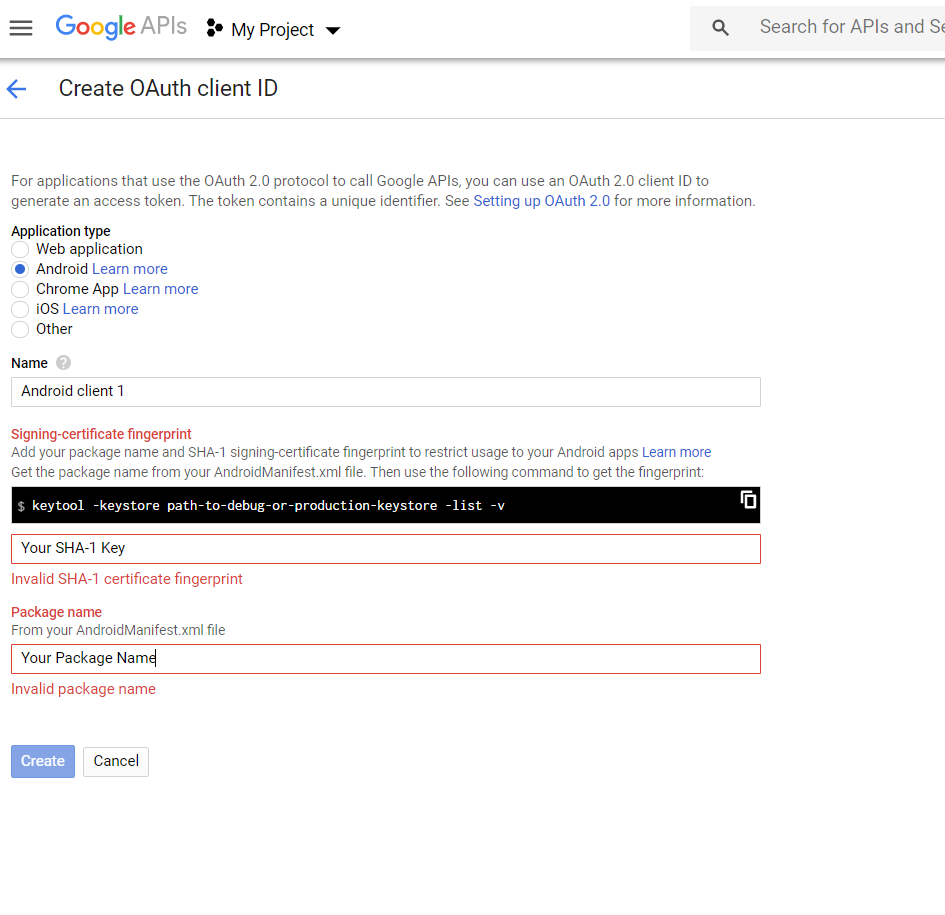Click the SHA-1 fingerprint input field

coord(386,549)
